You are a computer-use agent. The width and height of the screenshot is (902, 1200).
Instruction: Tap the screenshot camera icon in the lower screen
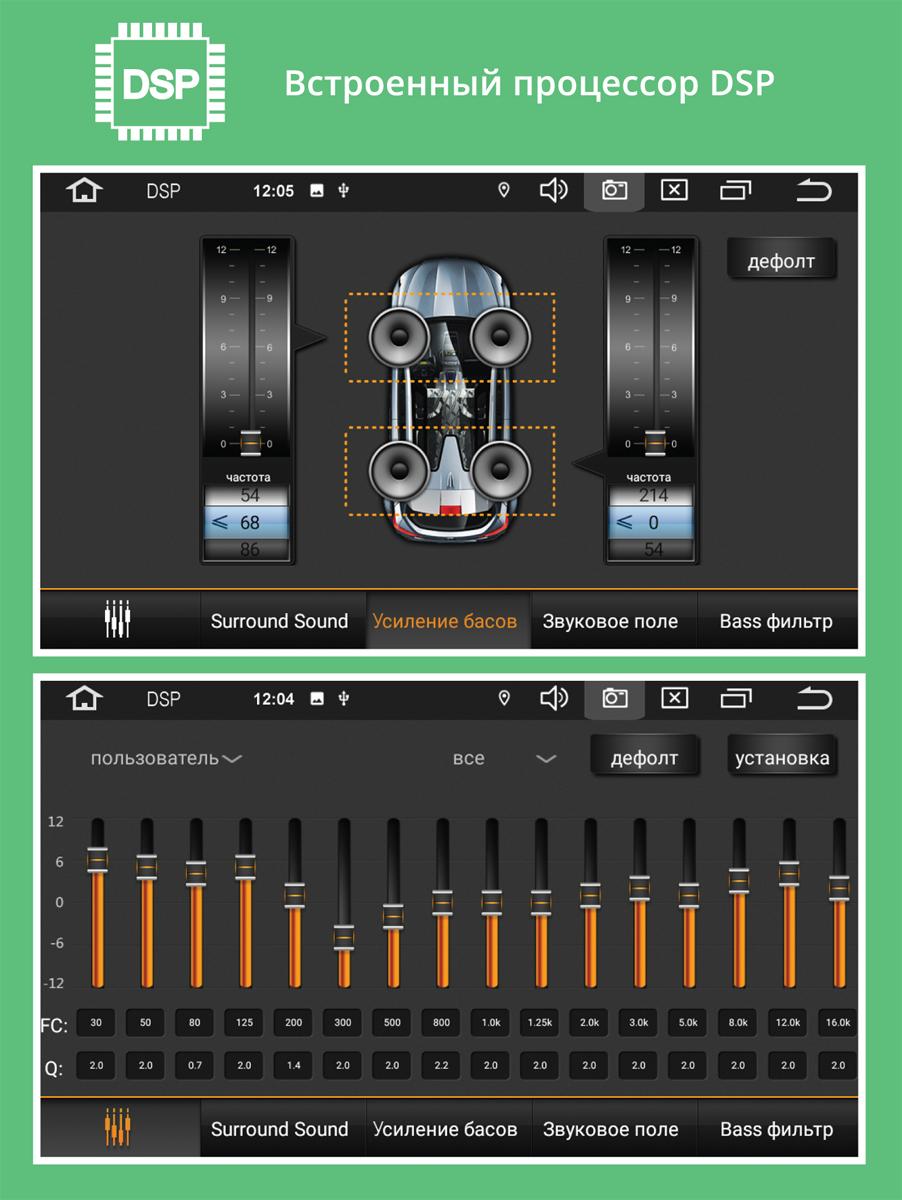[614, 698]
